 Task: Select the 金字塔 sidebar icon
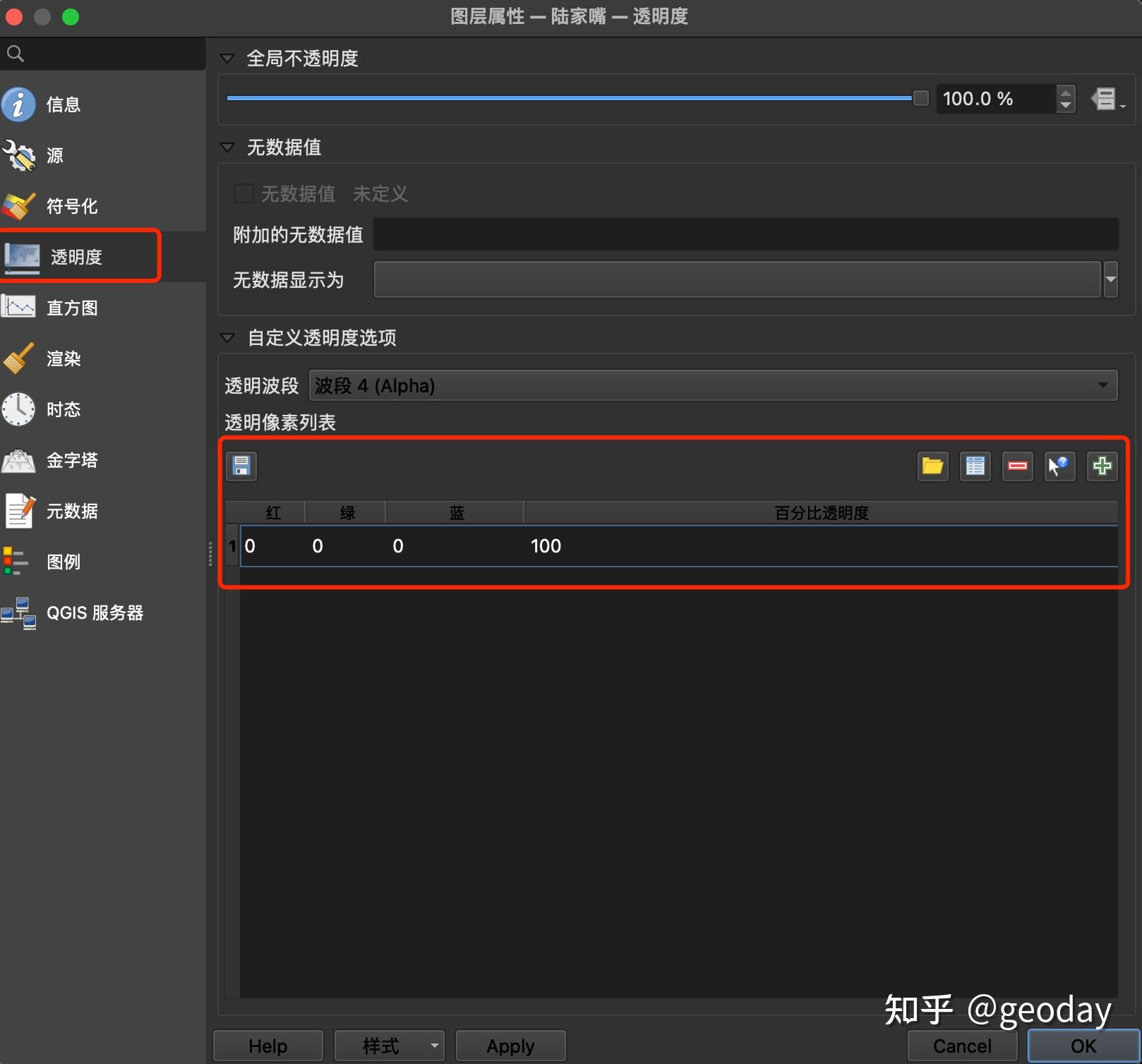pyautogui.click(x=72, y=460)
